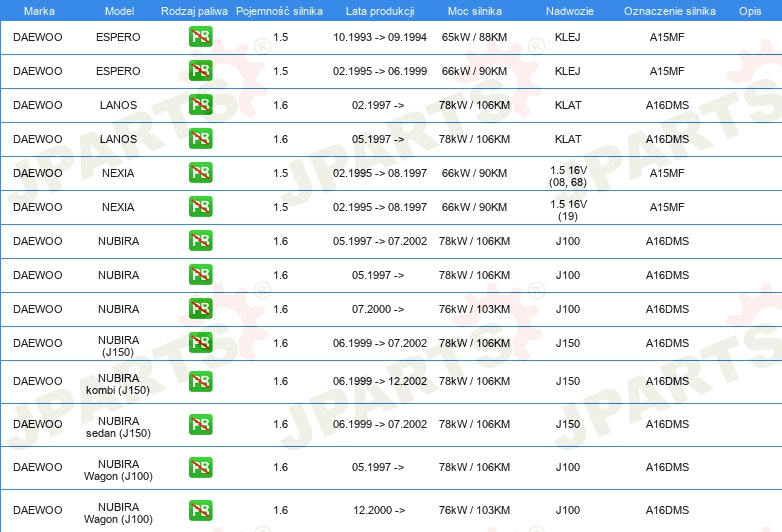This screenshot has height=532, width=782.
Task: Click fuel icon in NEXIA 1.5 16V (19) row
Action: pos(200,206)
